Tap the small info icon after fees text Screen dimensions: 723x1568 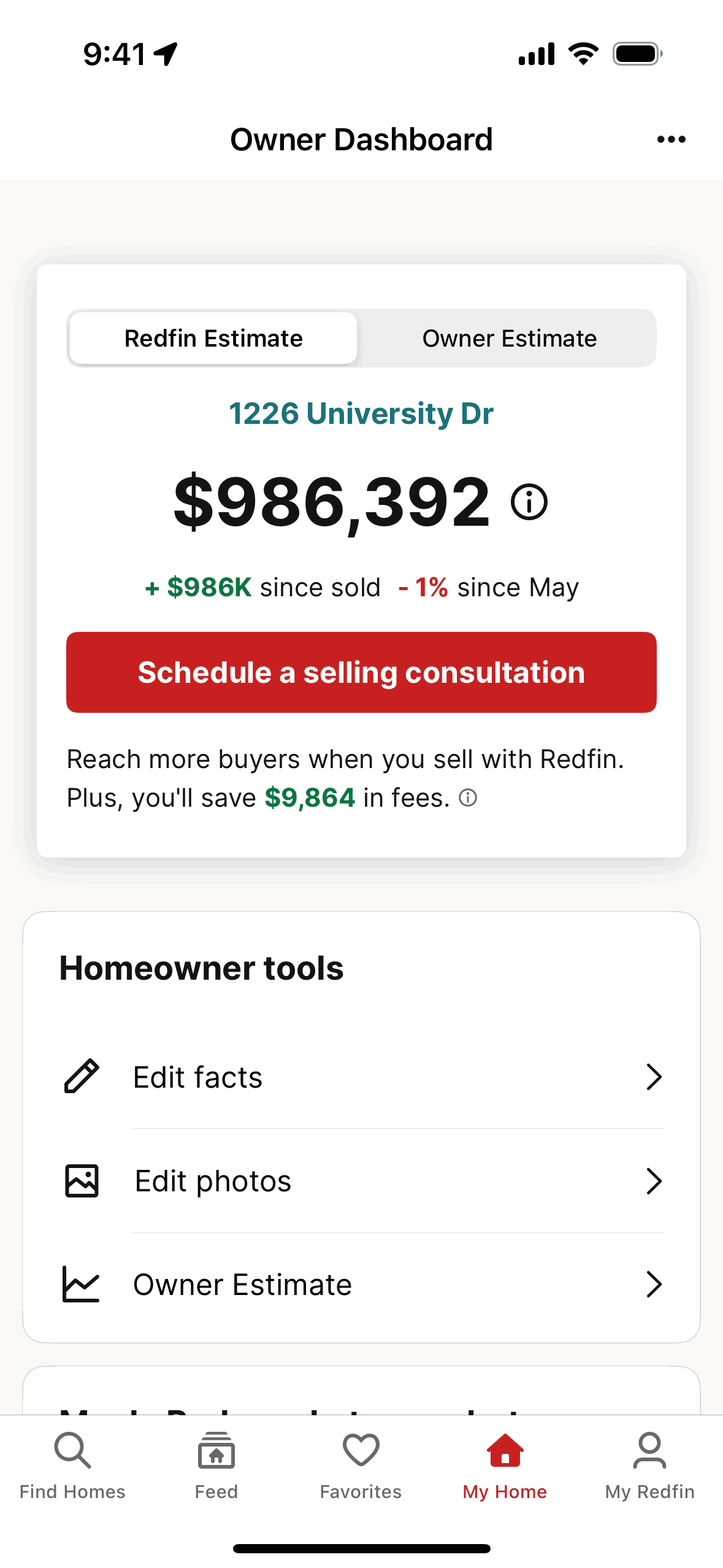(x=468, y=797)
